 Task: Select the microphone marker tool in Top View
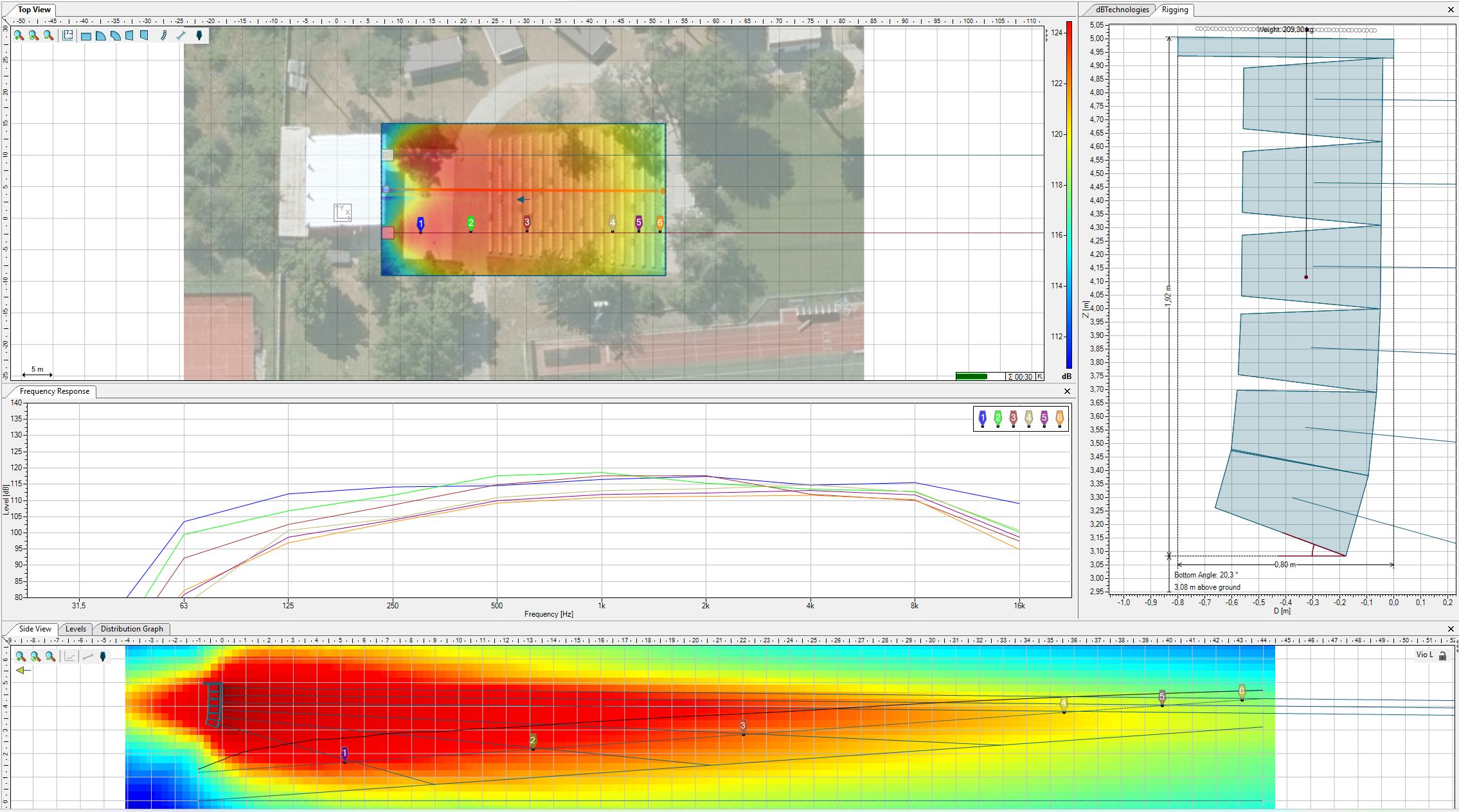click(199, 35)
